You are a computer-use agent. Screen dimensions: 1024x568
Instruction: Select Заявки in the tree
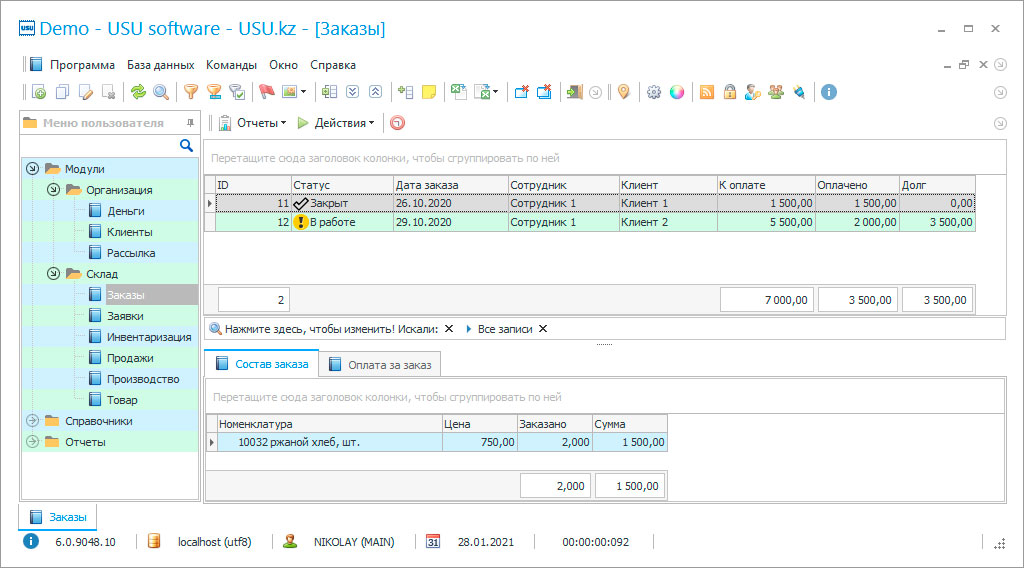tap(125, 316)
